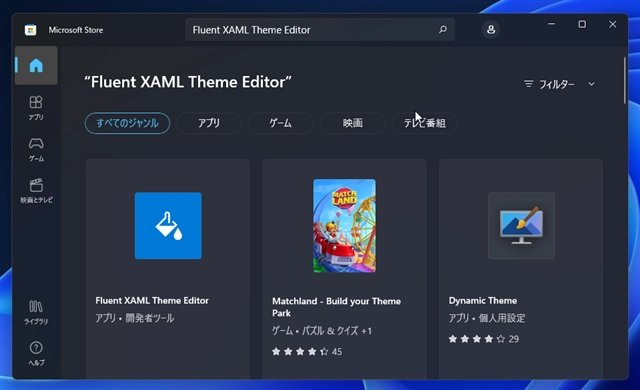Image resolution: width=640 pixels, height=390 pixels.
Task: Open the ライブラリ in sidebar
Action: tap(36, 312)
